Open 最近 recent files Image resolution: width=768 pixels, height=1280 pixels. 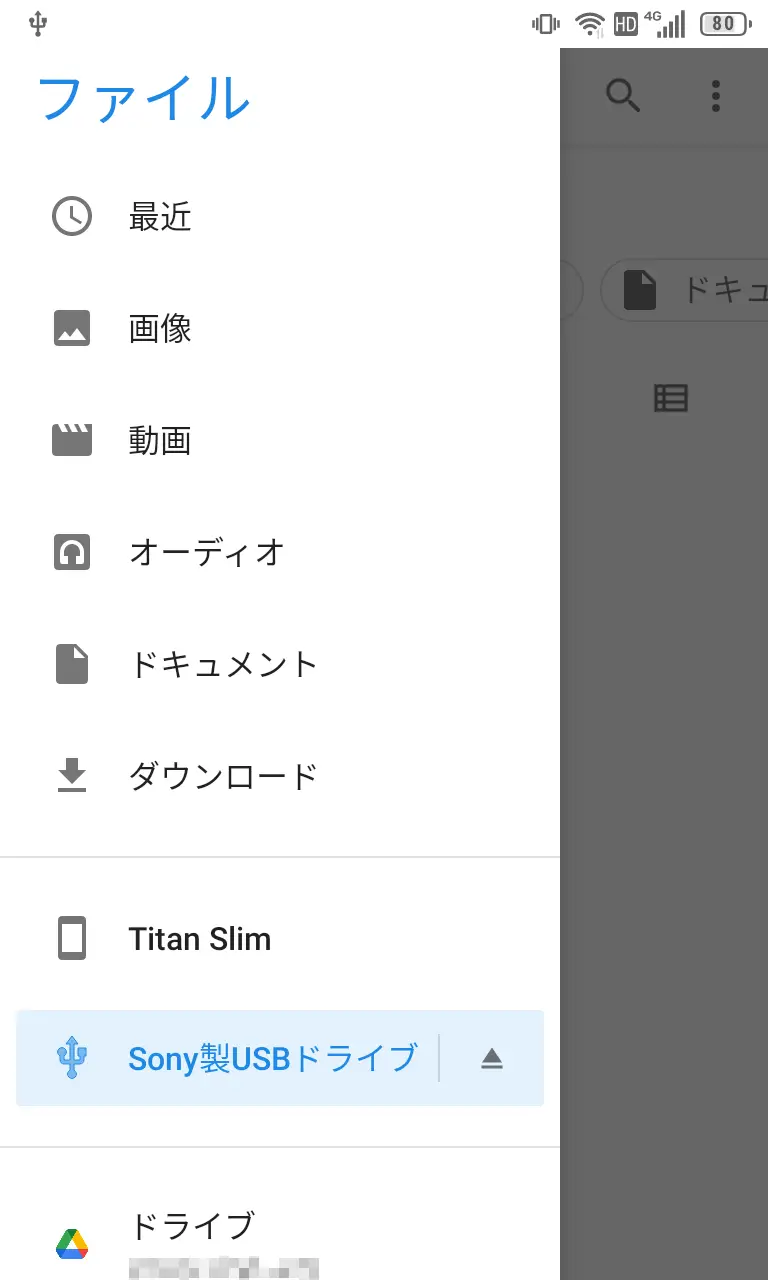click(x=160, y=216)
